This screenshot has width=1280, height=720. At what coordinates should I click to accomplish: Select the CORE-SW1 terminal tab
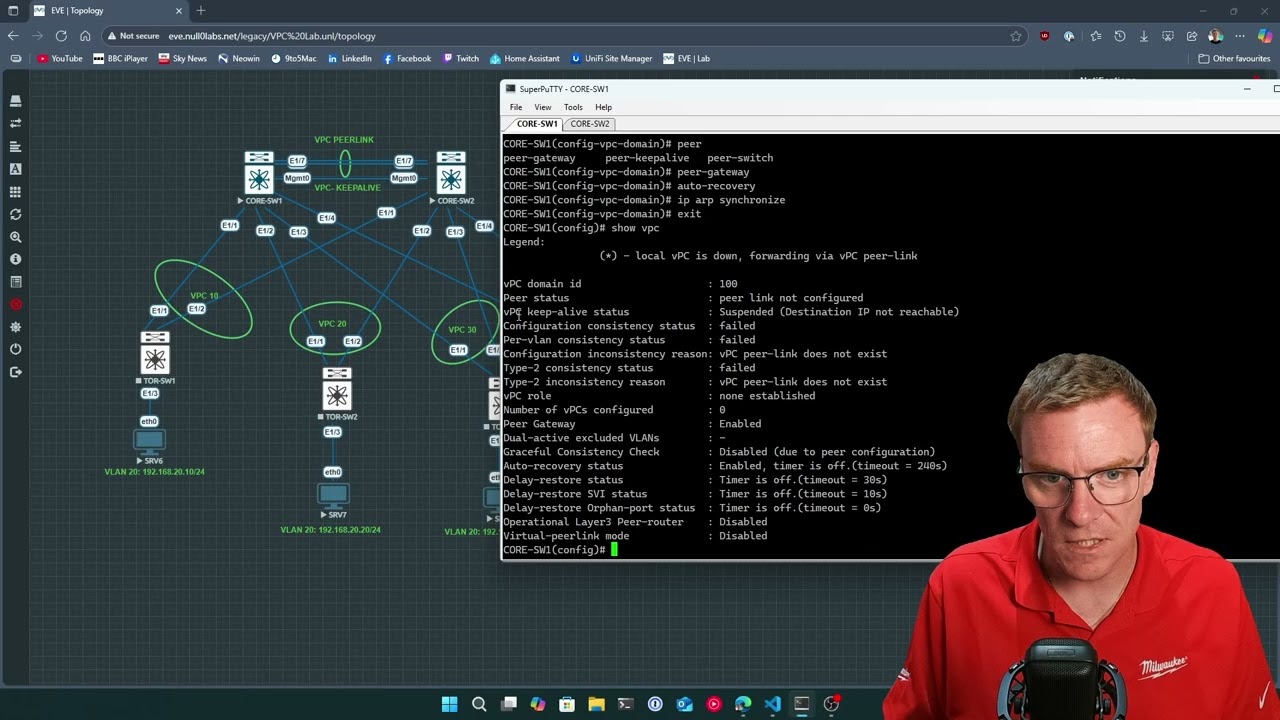tap(537, 124)
